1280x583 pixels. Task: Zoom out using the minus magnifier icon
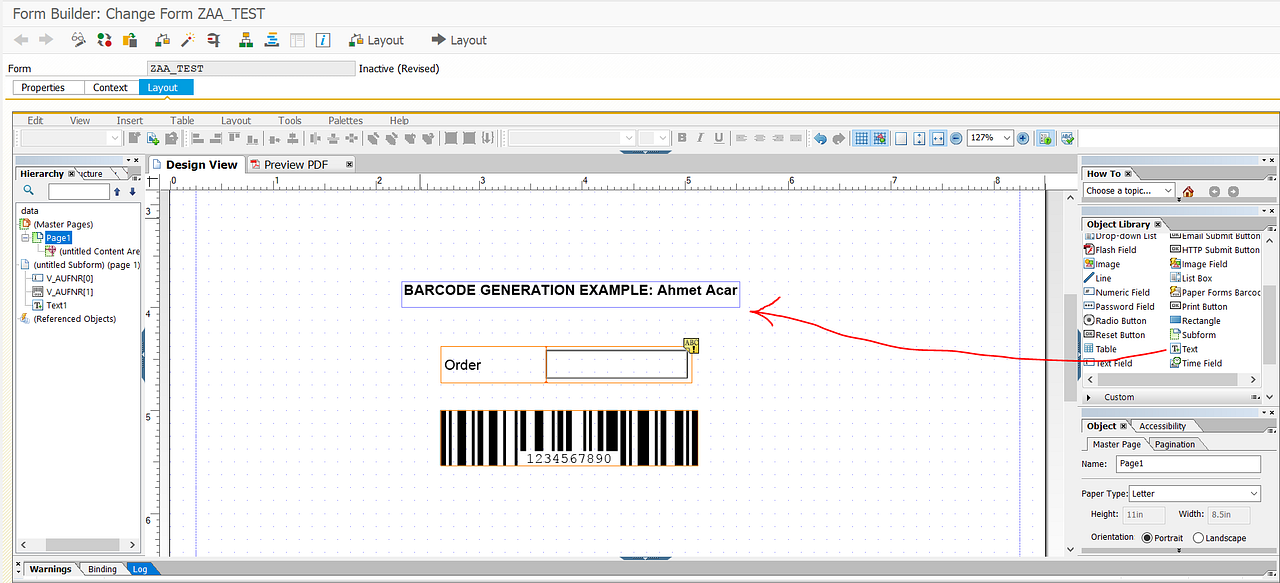click(x=956, y=137)
